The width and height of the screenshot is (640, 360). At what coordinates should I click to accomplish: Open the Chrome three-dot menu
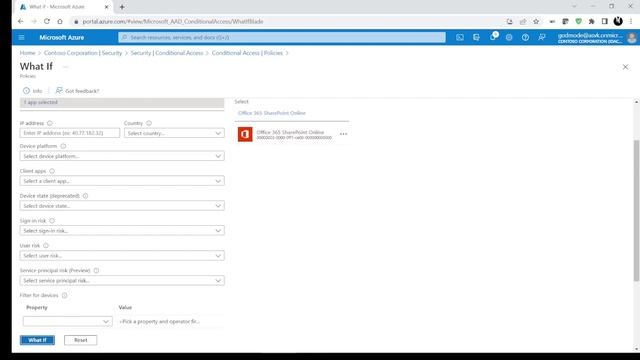(x=631, y=21)
